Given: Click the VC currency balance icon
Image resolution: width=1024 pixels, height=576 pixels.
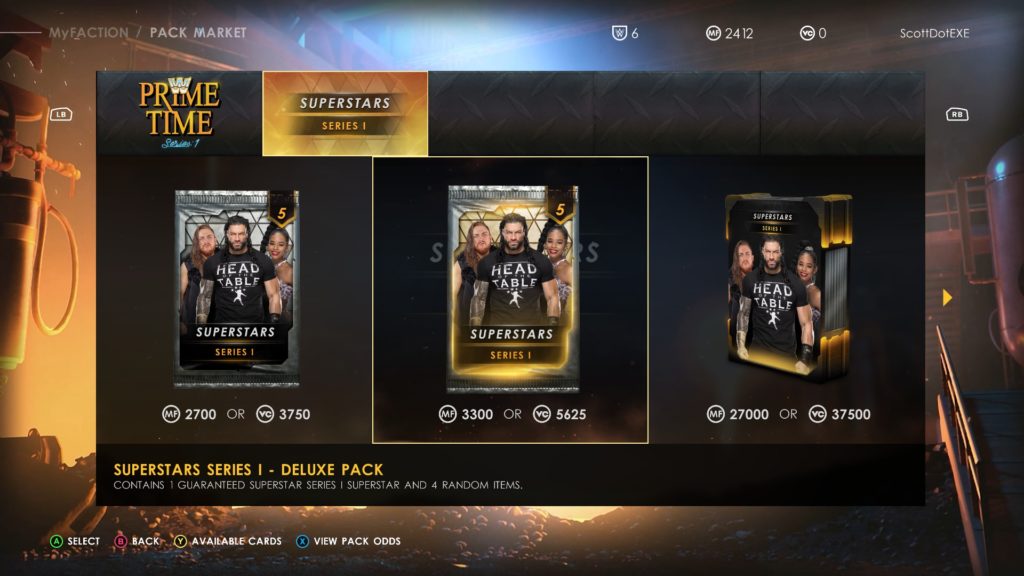Looking at the screenshot, I should pos(807,33).
